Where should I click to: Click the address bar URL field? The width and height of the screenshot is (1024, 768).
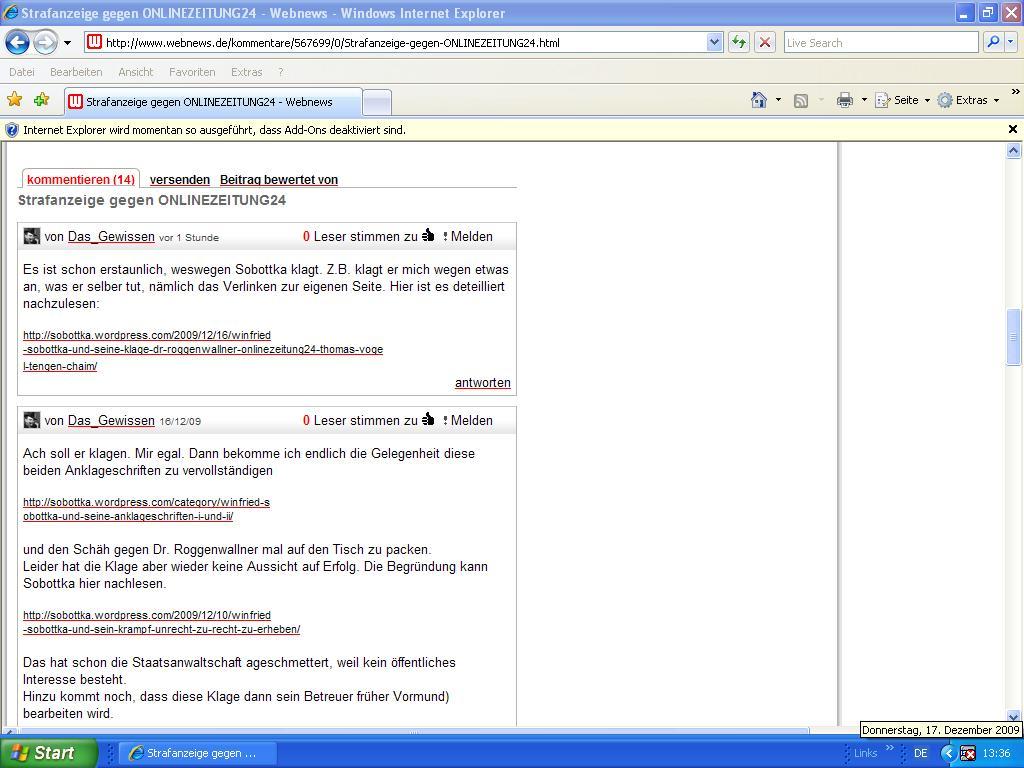pyautogui.click(x=396, y=43)
